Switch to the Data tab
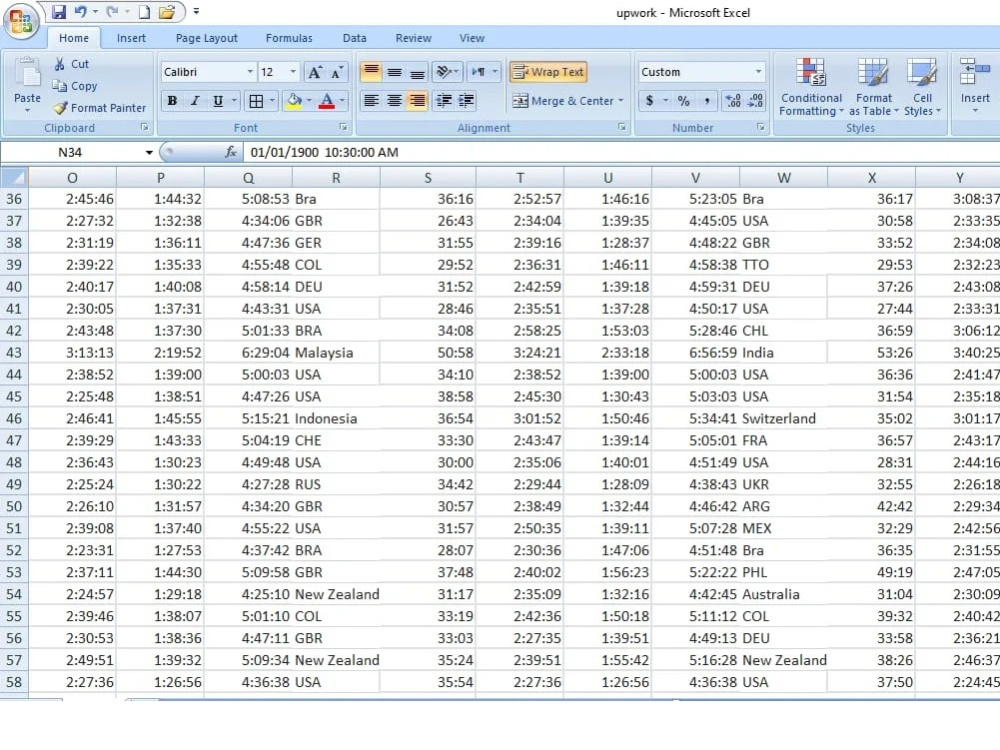This screenshot has width=1000, height=750. (x=354, y=38)
